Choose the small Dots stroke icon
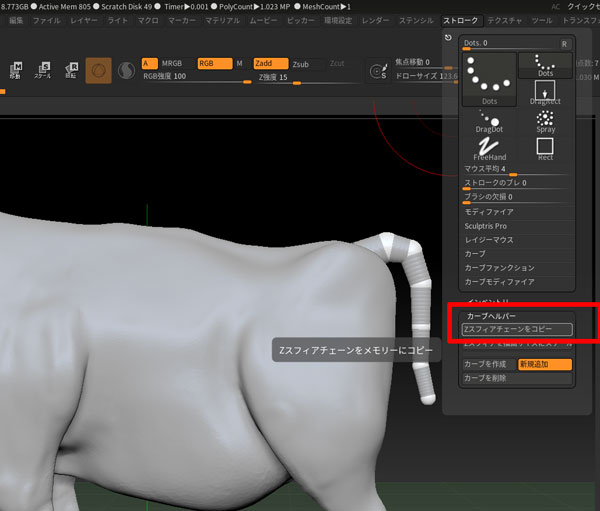The height and width of the screenshot is (511, 600). 545,65
